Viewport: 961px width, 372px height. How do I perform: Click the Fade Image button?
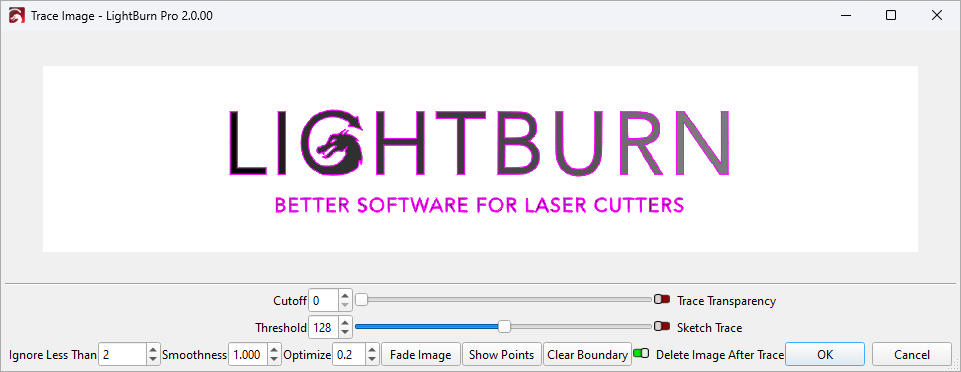point(420,355)
